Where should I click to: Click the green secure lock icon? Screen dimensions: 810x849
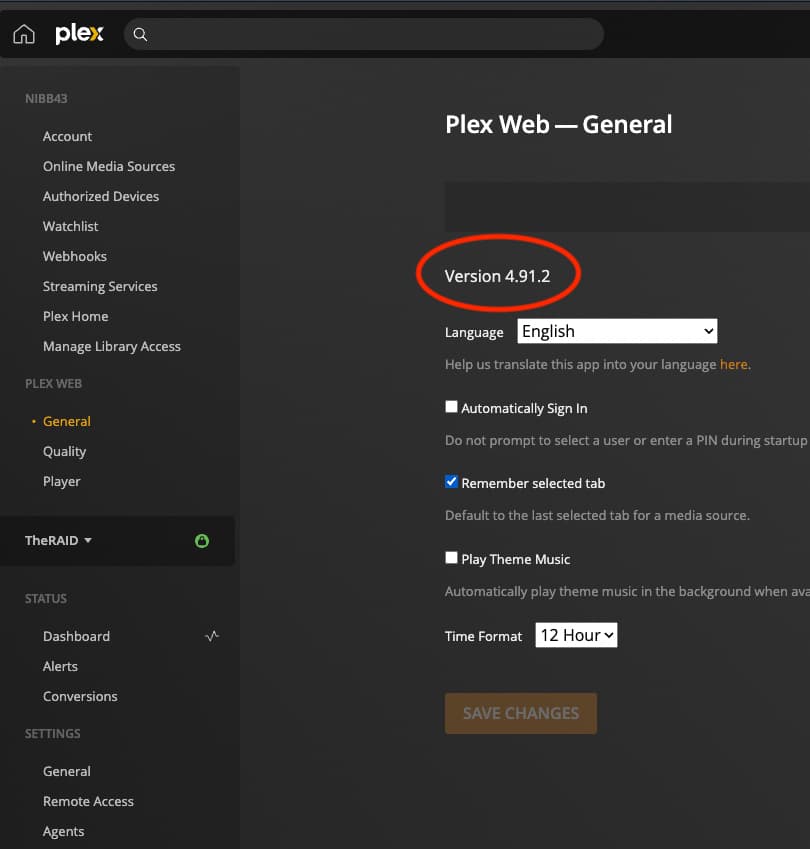[x=202, y=540]
